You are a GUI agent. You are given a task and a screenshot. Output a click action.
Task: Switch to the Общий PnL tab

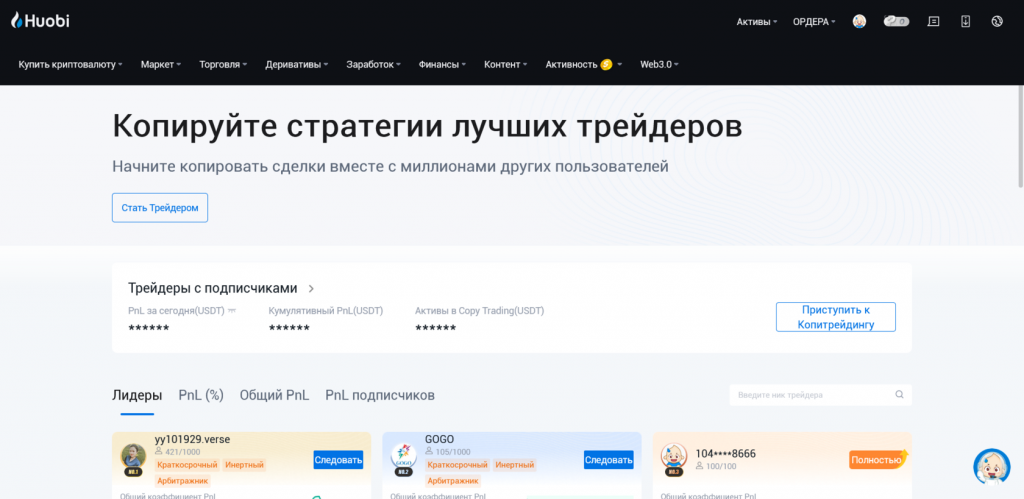[274, 395]
